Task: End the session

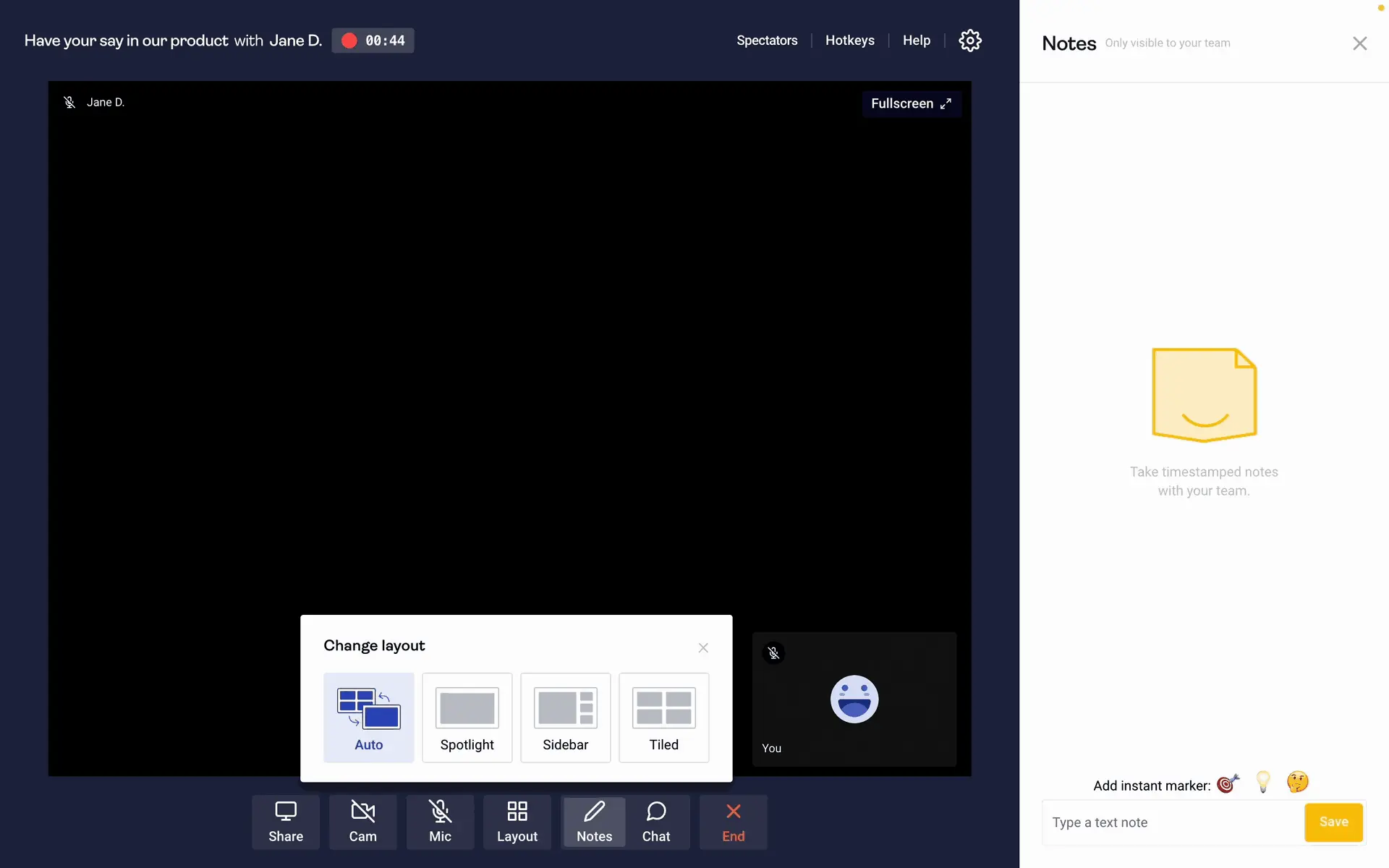Action: (x=733, y=822)
